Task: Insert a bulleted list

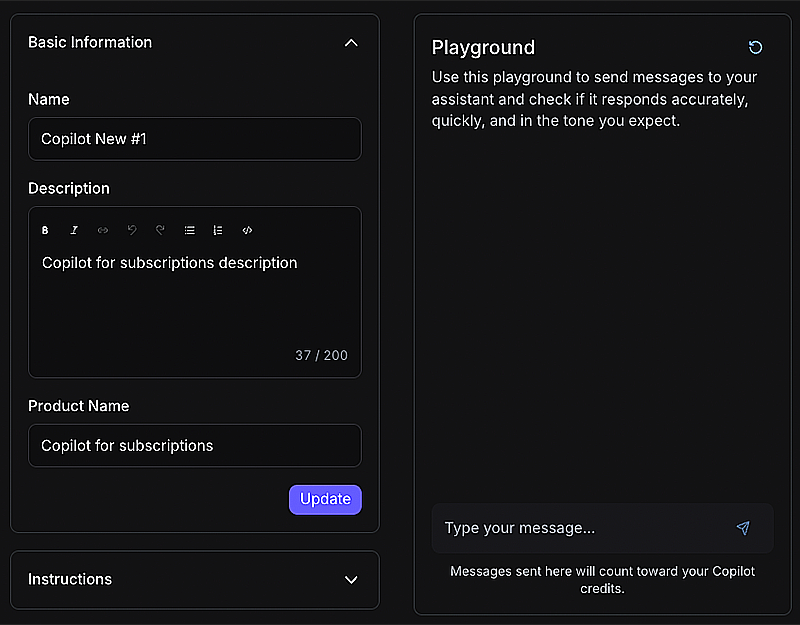Action: [189, 230]
